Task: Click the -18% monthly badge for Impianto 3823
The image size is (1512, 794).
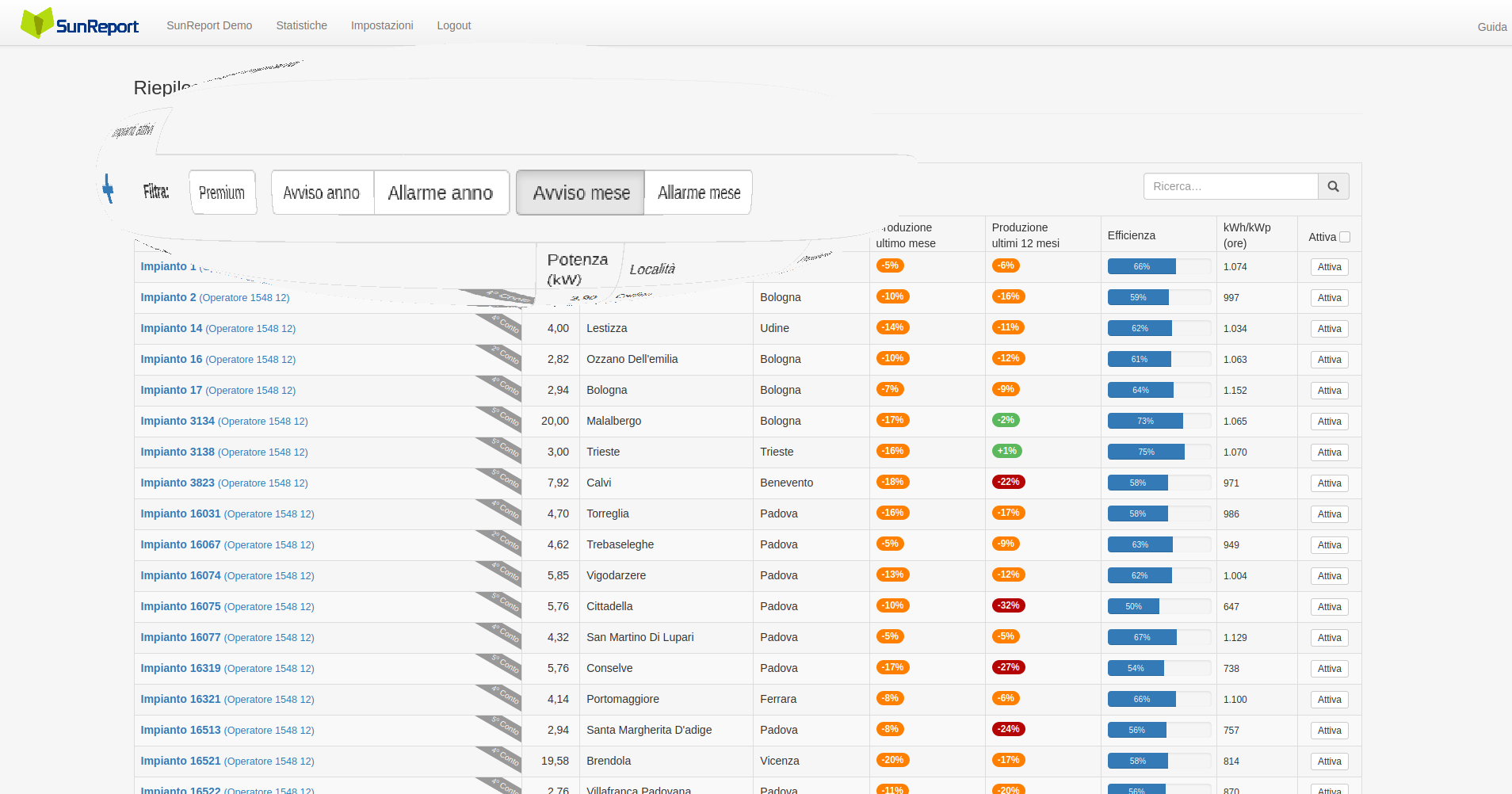Action: [x=893, y=482]
